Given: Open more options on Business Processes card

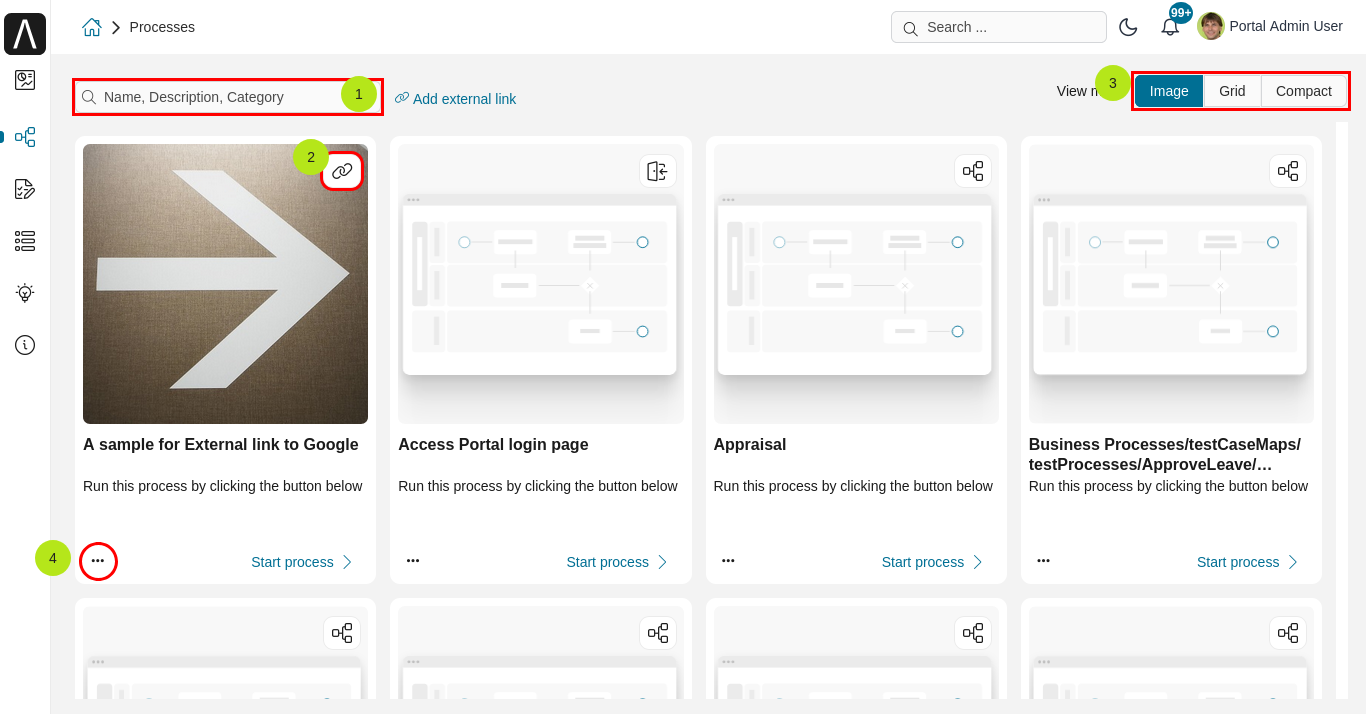Looking at the screenshot, I should [x=1043, y=561].
